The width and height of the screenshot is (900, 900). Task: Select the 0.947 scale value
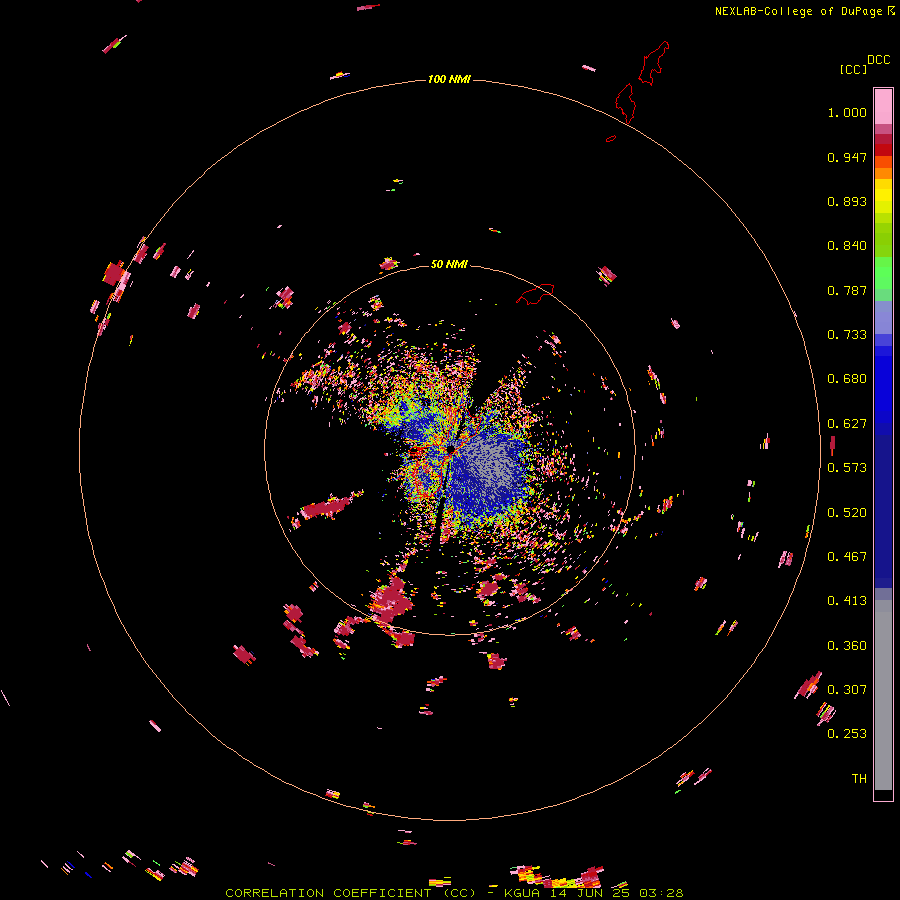(x=847, y=157)
